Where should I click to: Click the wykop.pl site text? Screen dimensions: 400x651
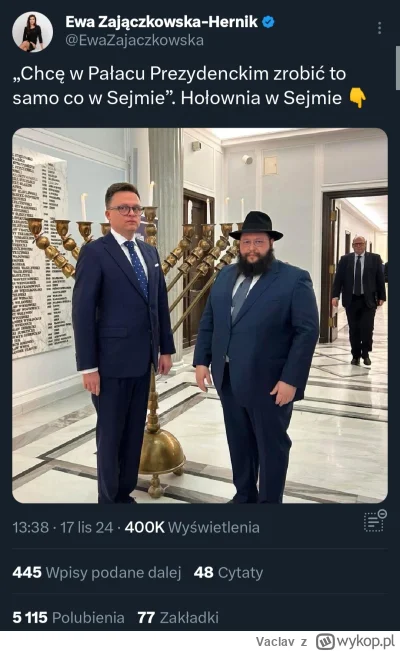(365, 641)
